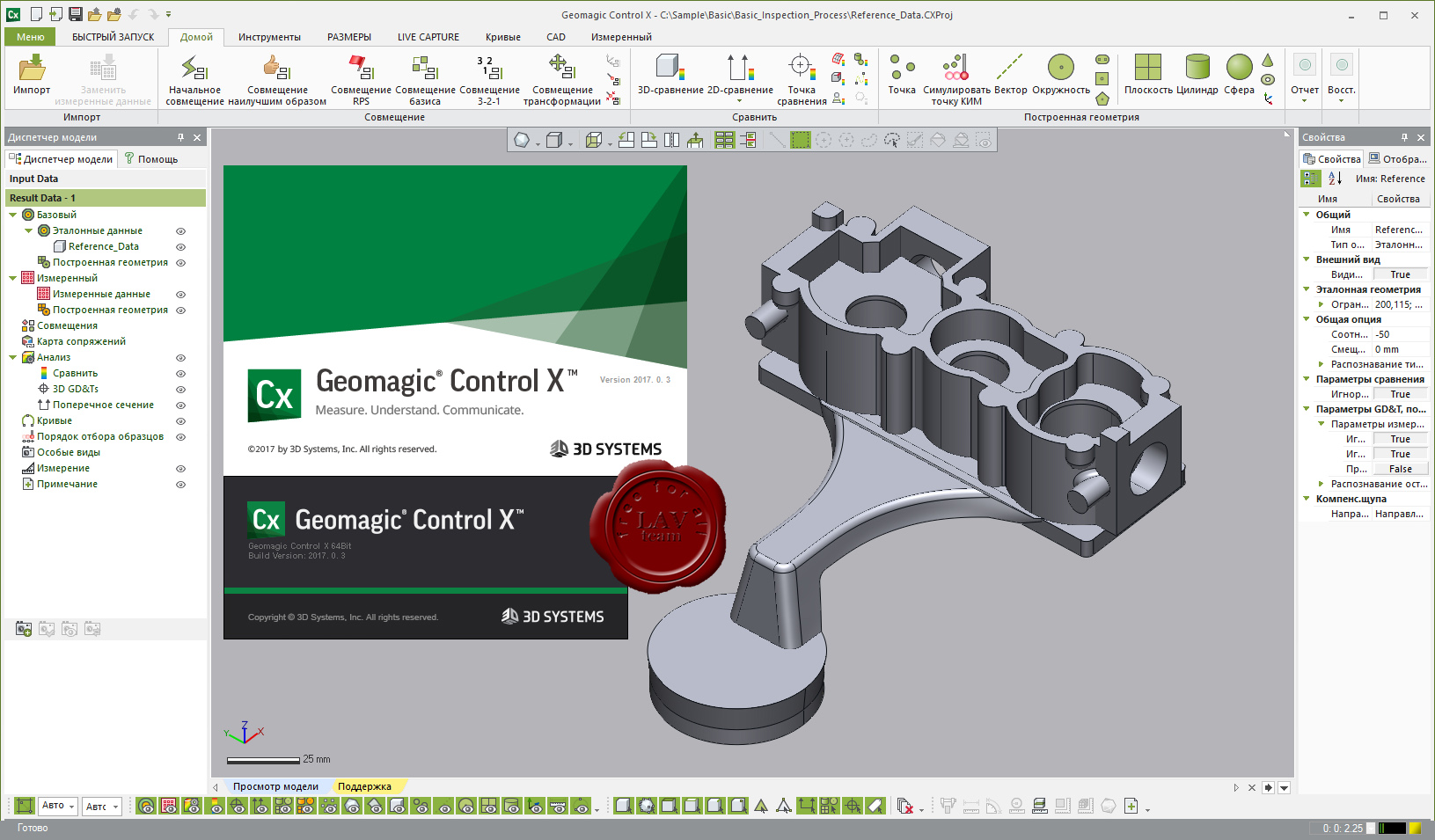Viewport: 1435px width, 840px height.
Task: Select Совмещение базиса tool
Action: pyautogui.click(x=425, y=79)
